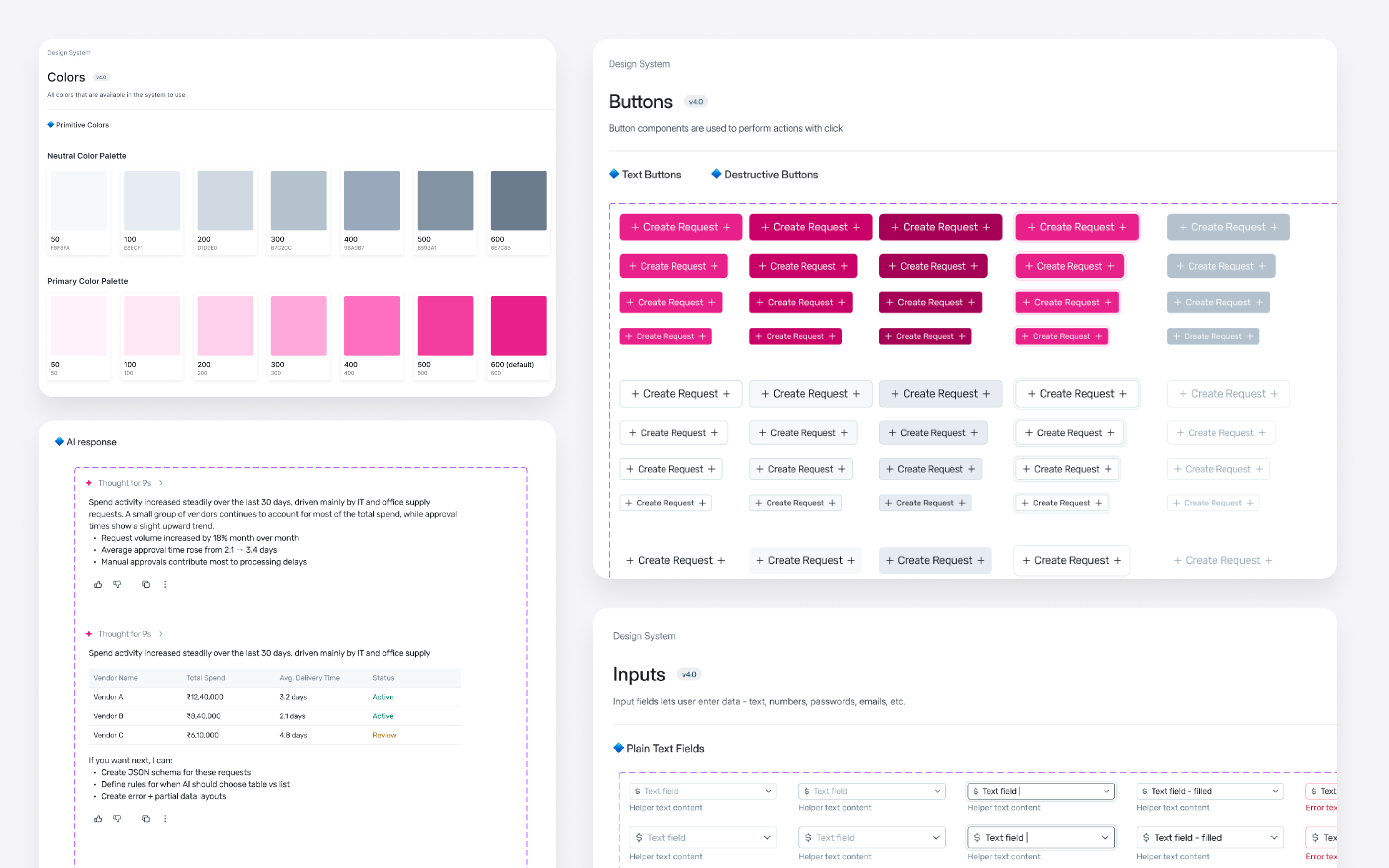The width and height of the screenshot is (1389, 868).
Task: Expand the first Thought for 9s chevron
Action: coord(161,483)
